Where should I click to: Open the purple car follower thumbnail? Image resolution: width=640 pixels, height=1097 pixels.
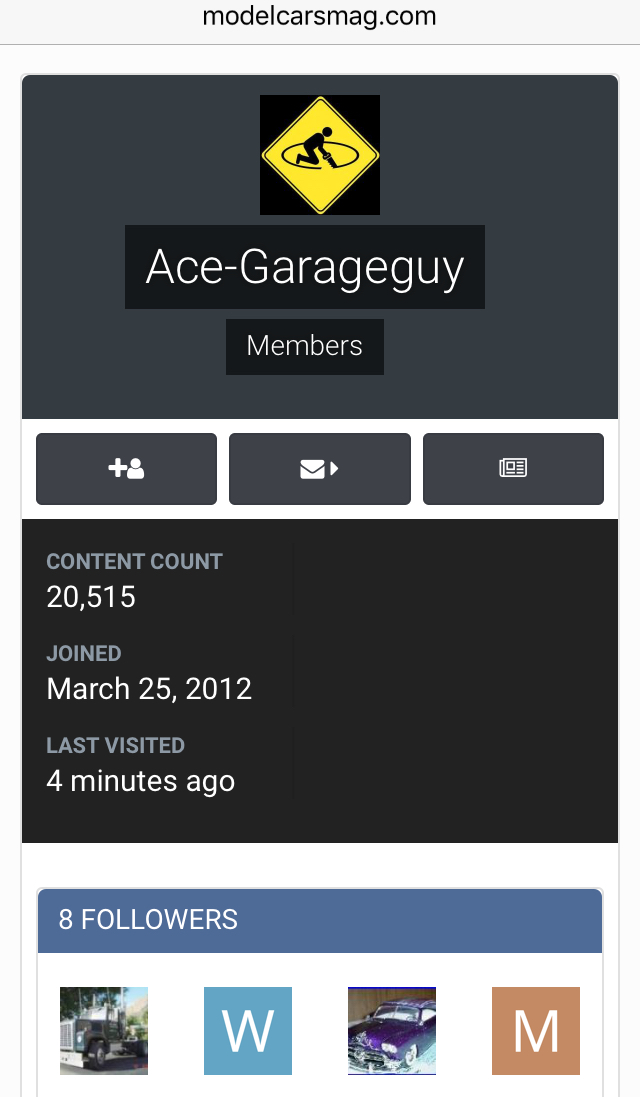392,1031
